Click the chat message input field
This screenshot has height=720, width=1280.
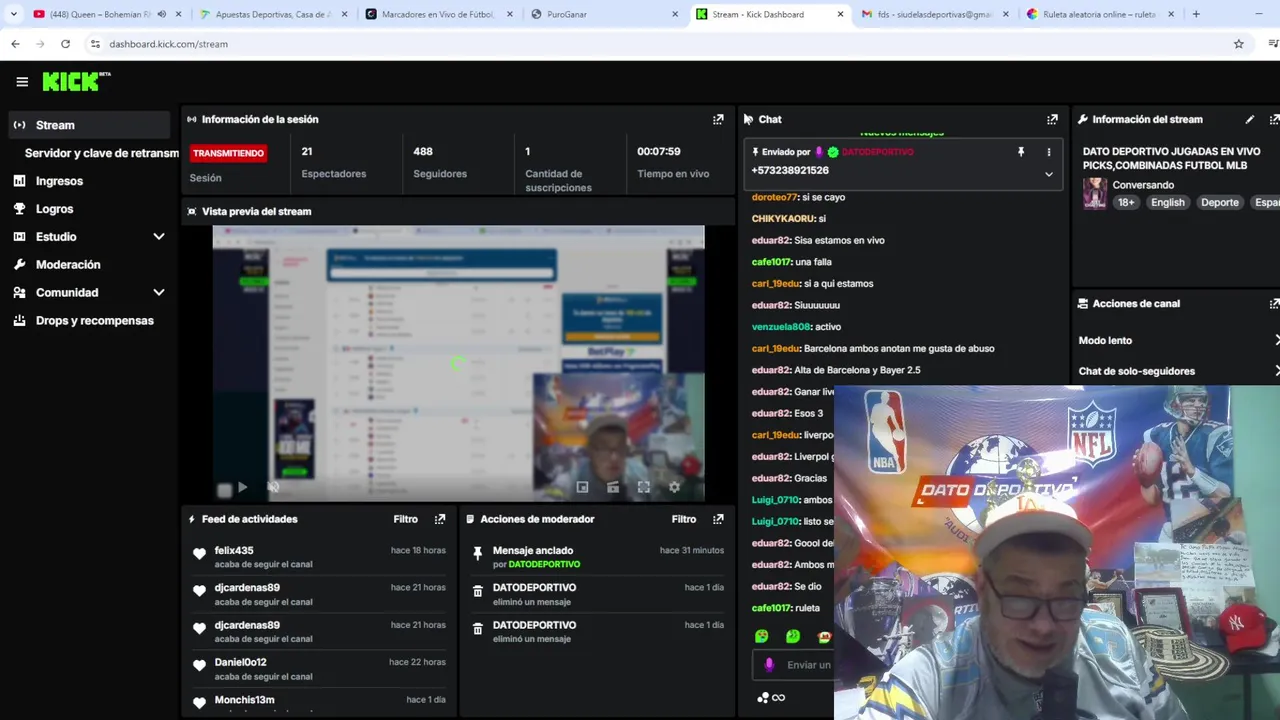point(793,665)
